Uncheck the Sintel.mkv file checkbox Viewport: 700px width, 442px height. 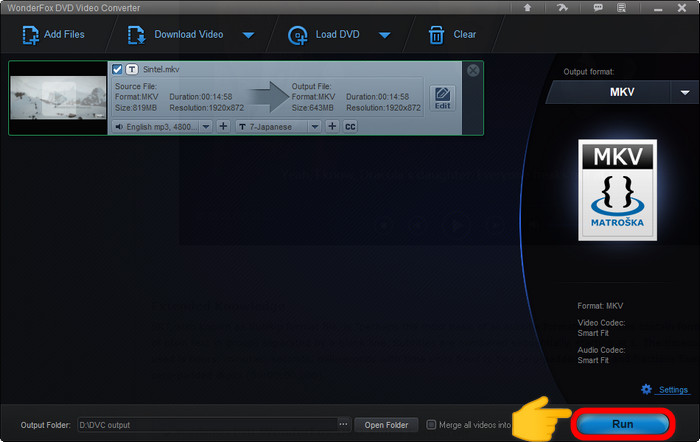(x=117, y=69)
